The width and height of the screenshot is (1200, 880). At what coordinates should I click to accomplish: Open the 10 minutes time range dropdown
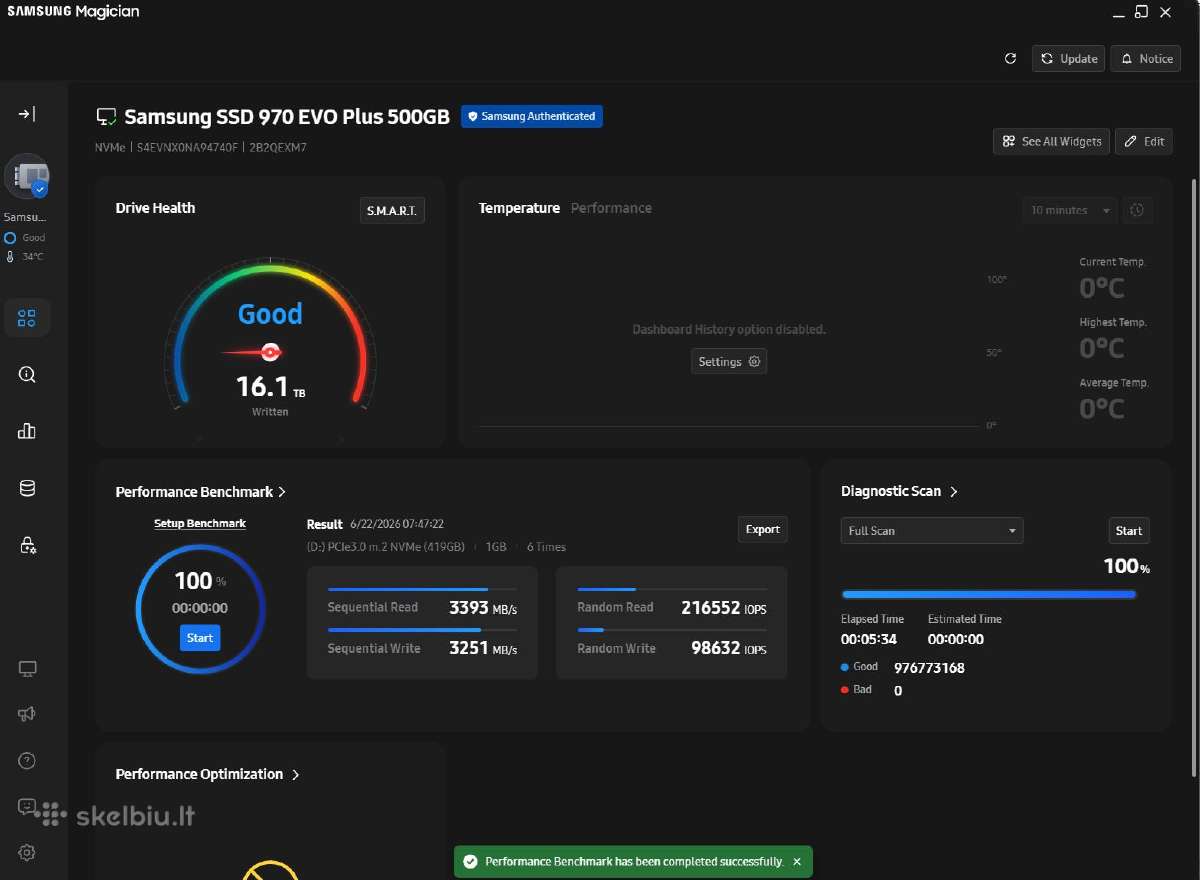point(1070,210)
